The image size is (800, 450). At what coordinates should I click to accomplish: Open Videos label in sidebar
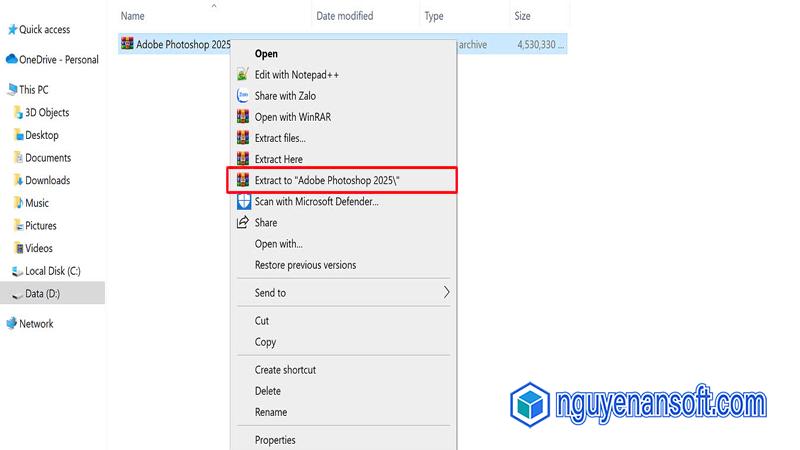pyautogui.click(x=39, y=248)
